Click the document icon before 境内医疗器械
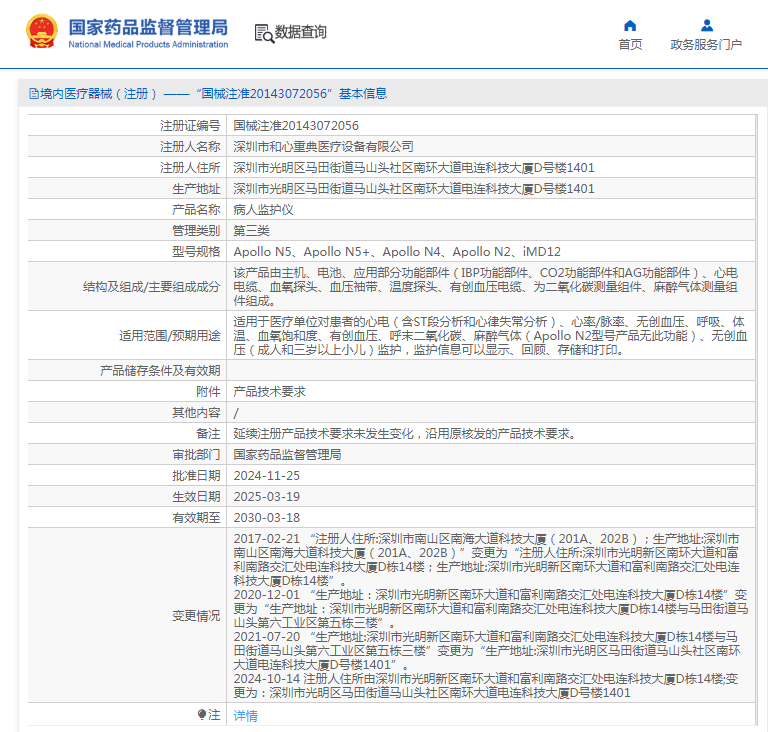 coord(34,94)
